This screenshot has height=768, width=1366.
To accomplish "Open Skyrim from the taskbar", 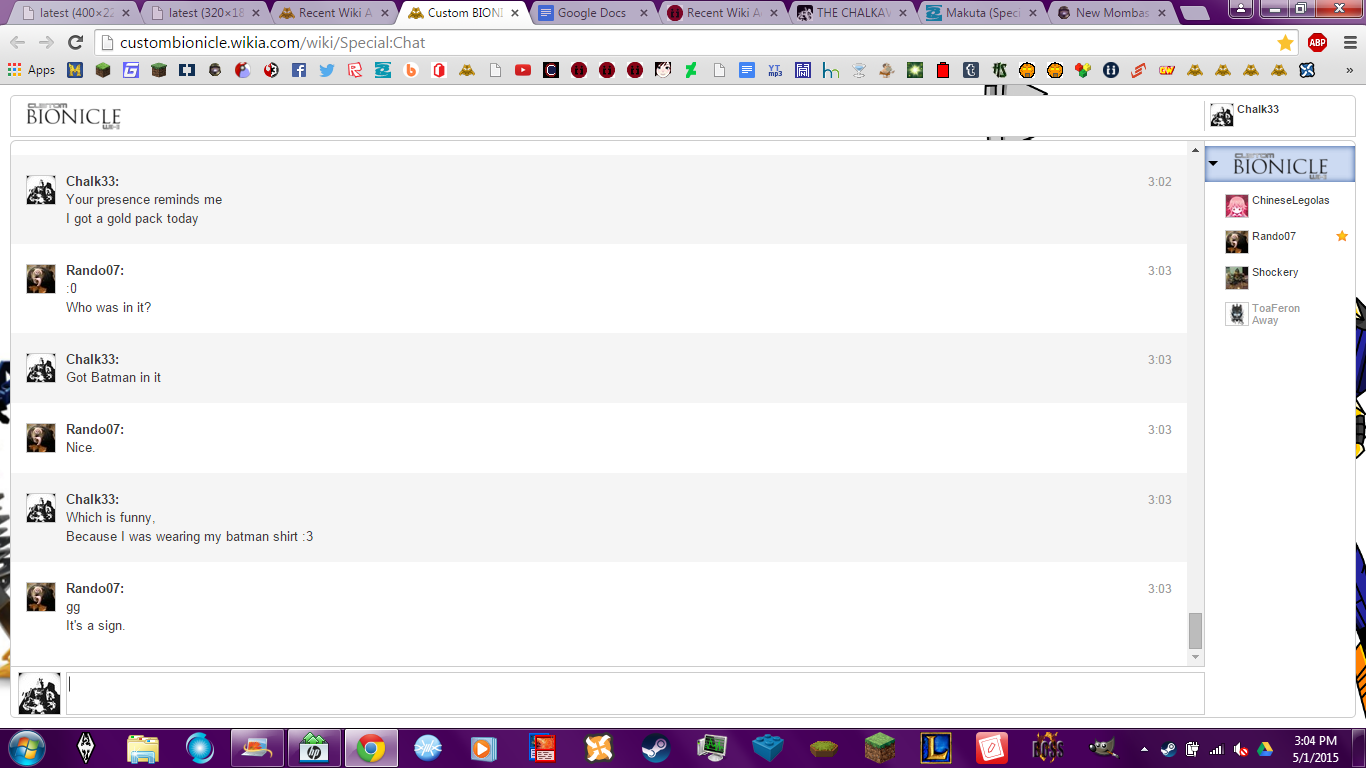I will point(86,748).
